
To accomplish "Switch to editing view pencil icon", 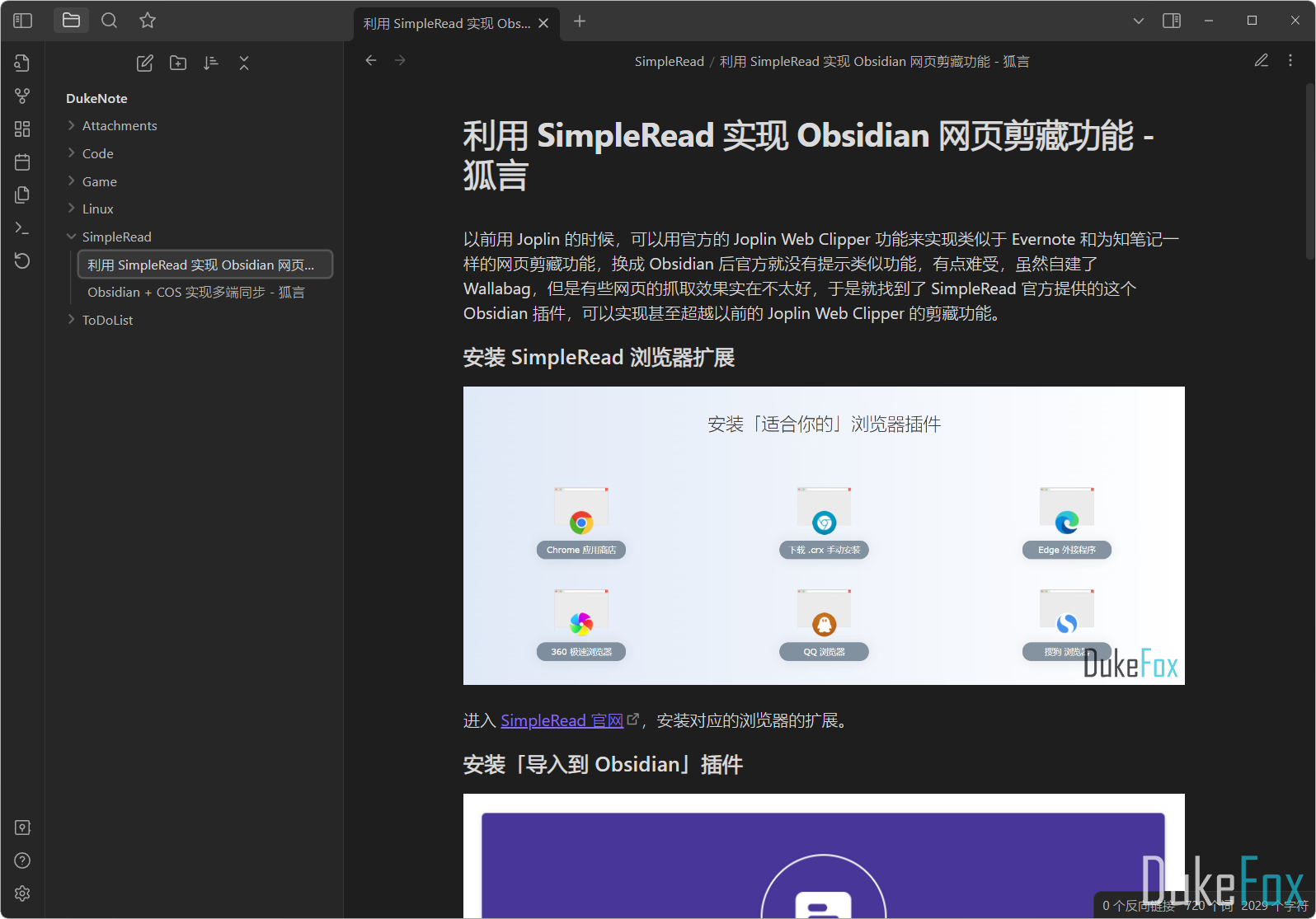I will (1262, 60).
